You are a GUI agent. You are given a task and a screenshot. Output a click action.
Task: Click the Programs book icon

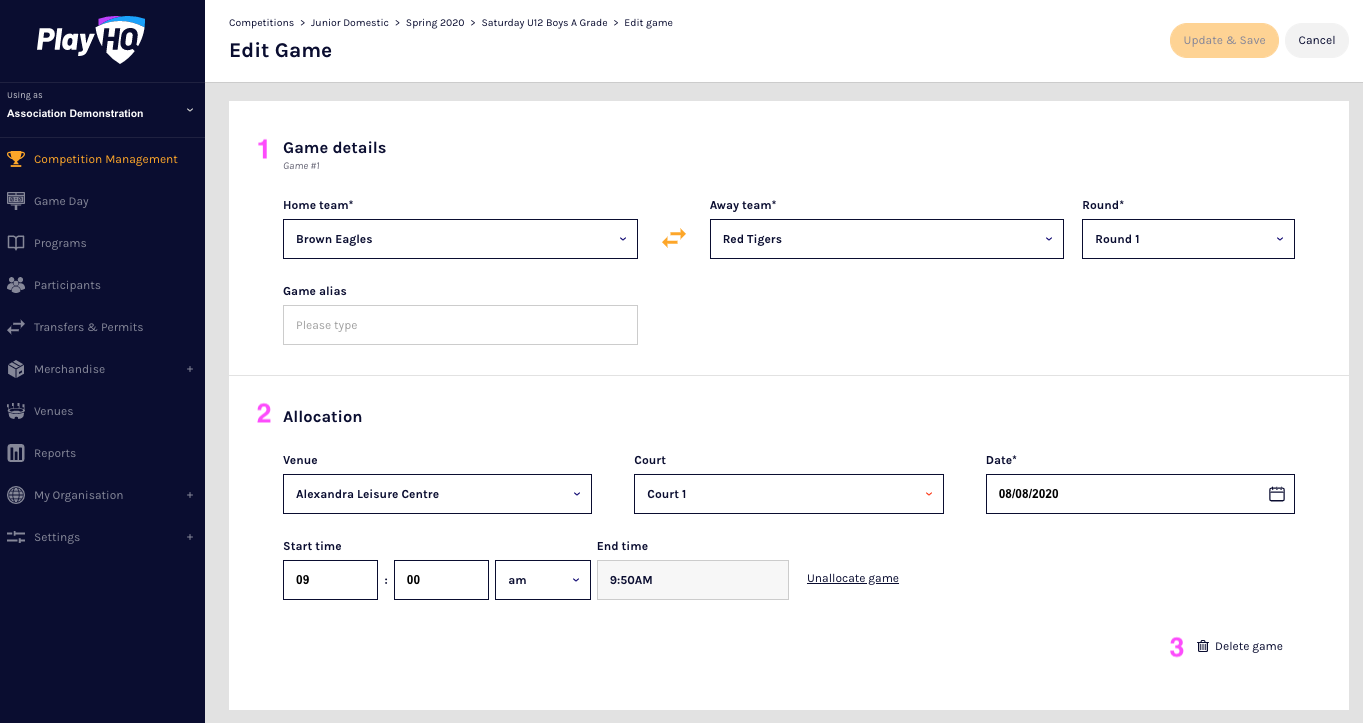15,243
